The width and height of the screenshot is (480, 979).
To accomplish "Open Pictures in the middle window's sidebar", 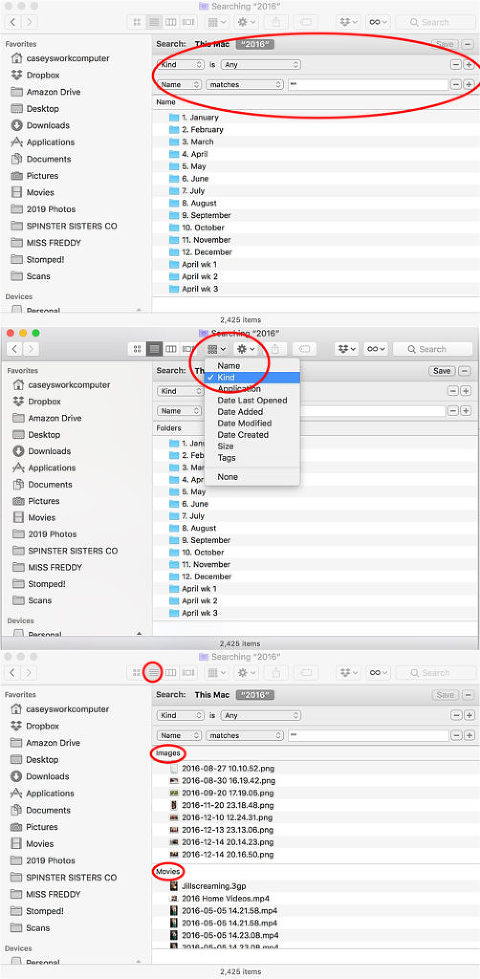I will point(44,501).
